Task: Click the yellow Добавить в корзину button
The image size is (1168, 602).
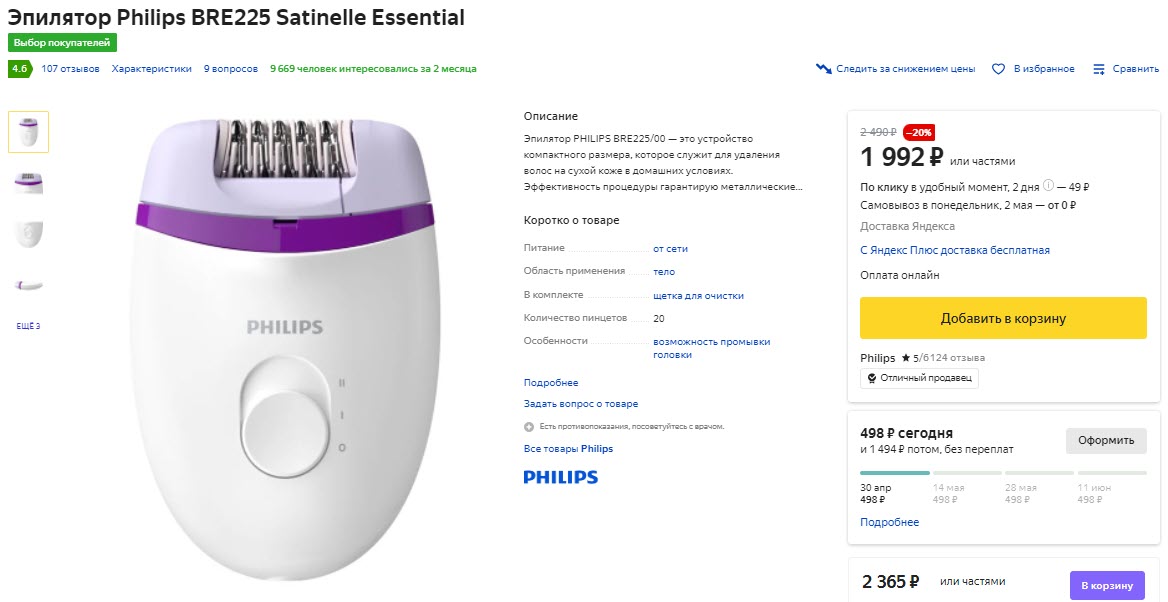Action: 1003,317
